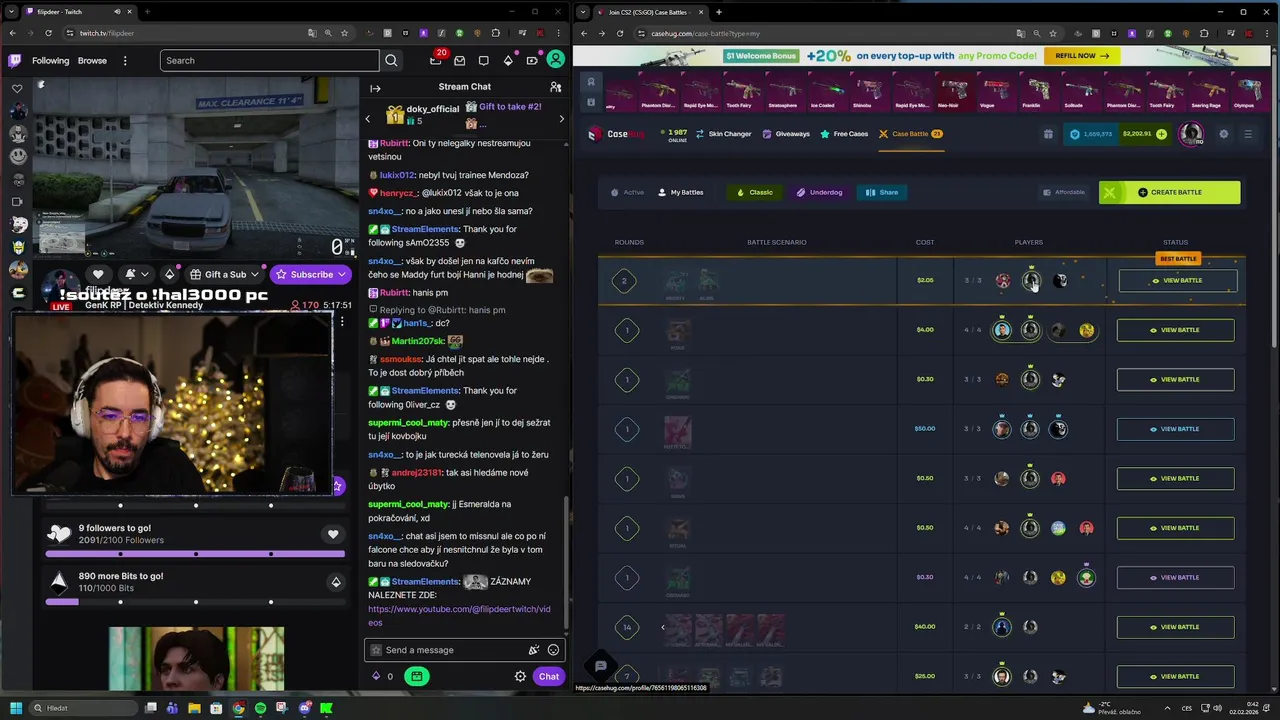Toggle the Active battles filter
This screenshot has height=720, width=1280.
tap(628, 192)
